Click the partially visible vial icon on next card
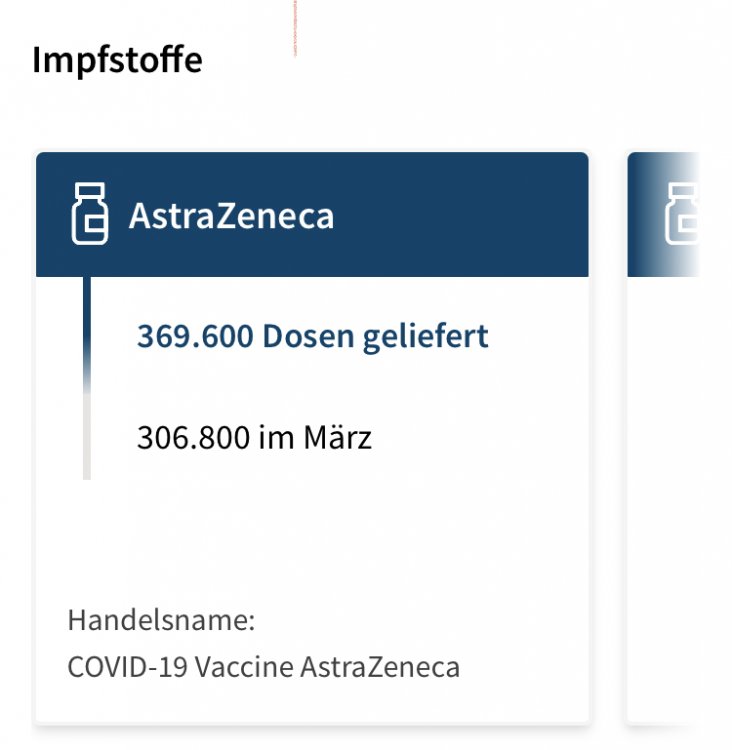This screenshot has width=732, height=750. coord(682,214)
